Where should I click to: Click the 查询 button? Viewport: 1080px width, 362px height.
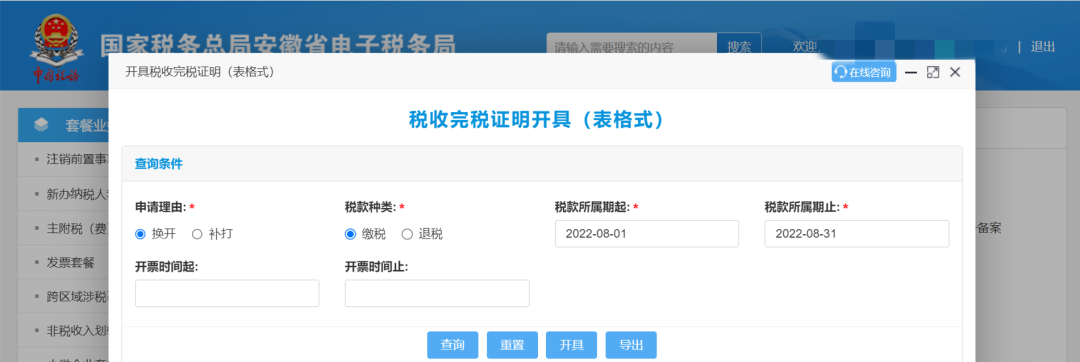(x=453, y=345)
